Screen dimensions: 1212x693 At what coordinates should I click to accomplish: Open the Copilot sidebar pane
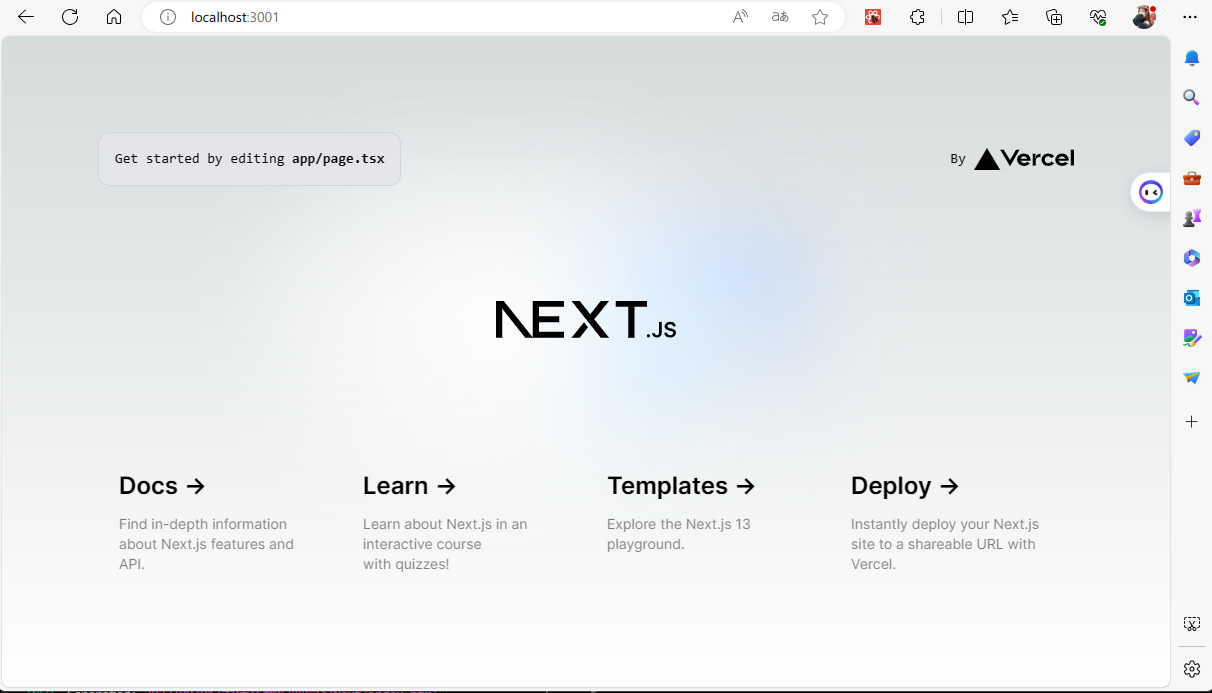click(x=1150, y=192)
